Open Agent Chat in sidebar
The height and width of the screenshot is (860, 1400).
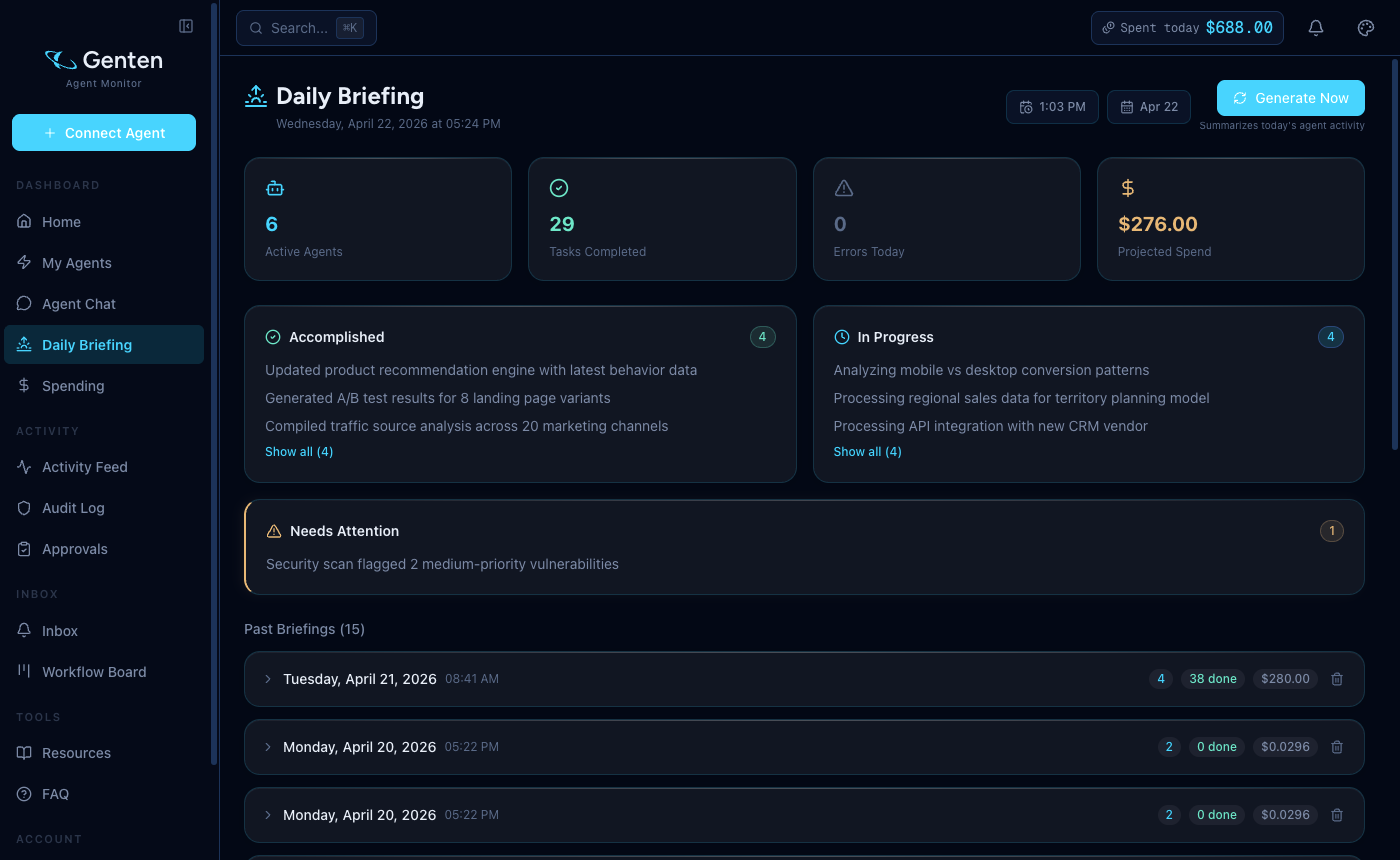click(x=104, y=303)
